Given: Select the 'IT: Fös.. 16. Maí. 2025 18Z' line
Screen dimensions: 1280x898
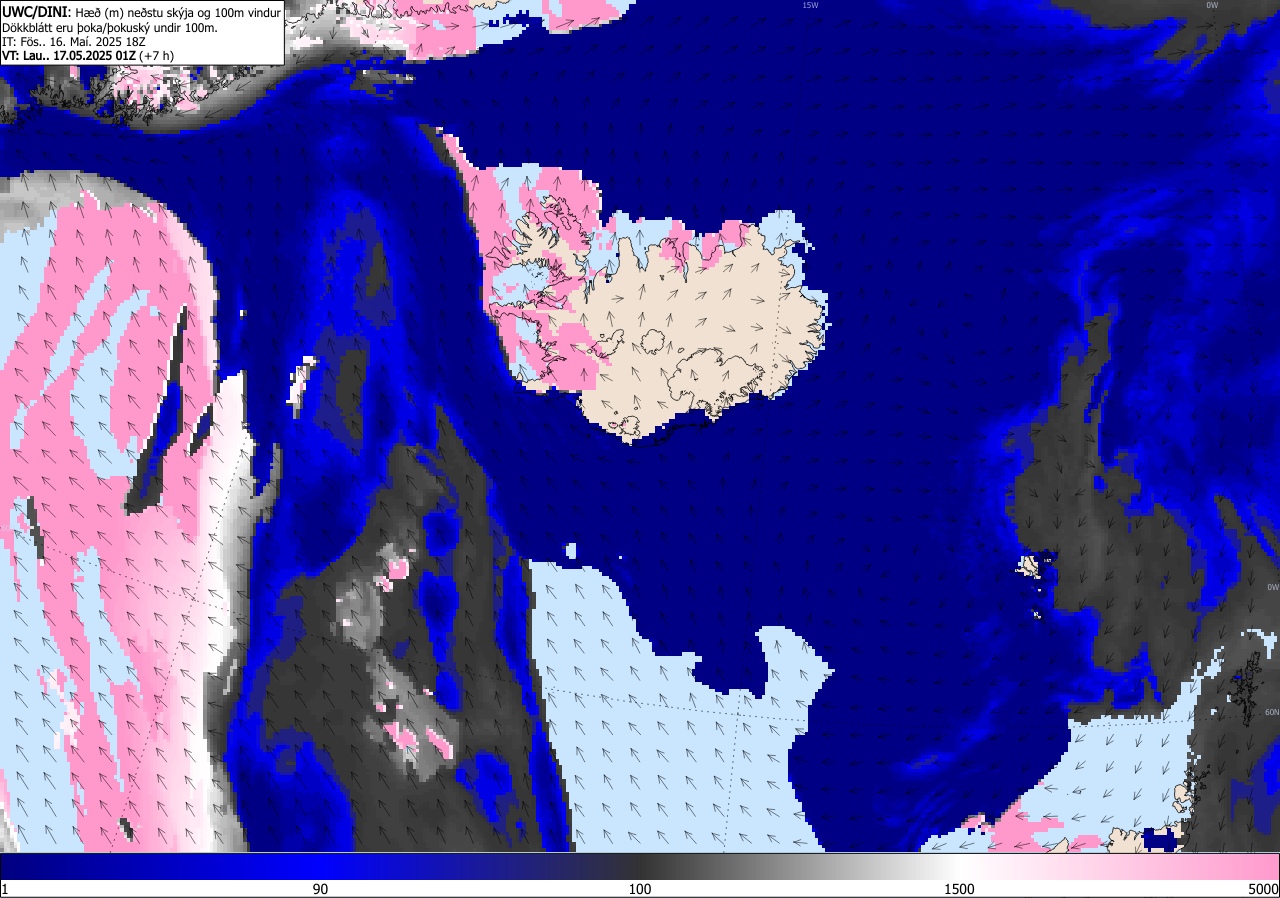Looking at the screenshot, I should (x=72, y=42).
